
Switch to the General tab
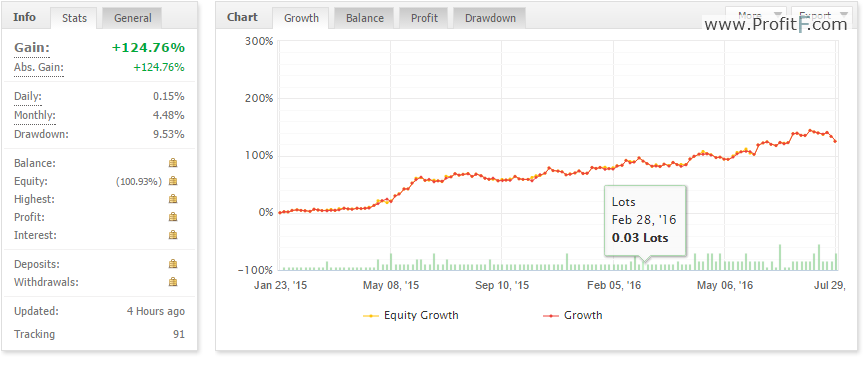[x=132, y=18]
